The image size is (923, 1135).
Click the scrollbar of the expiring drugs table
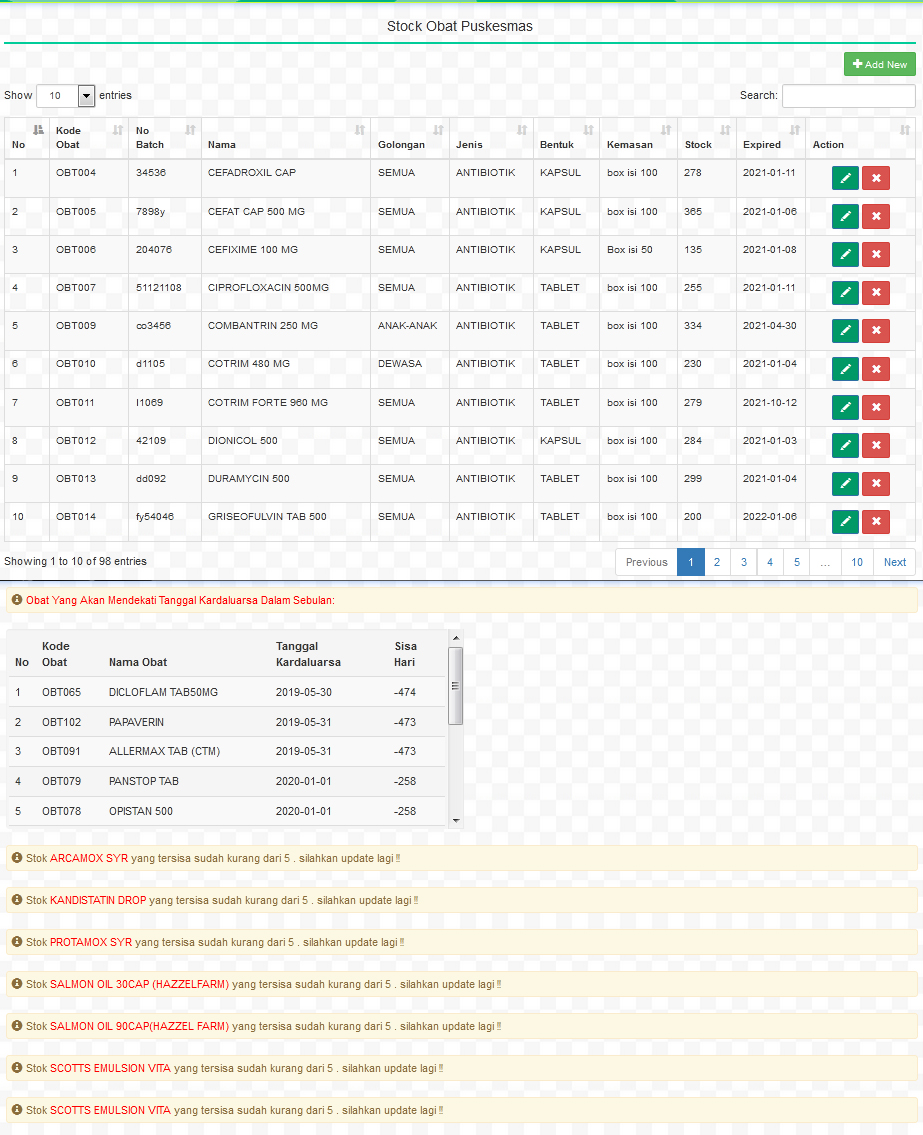tap(456, 686)
